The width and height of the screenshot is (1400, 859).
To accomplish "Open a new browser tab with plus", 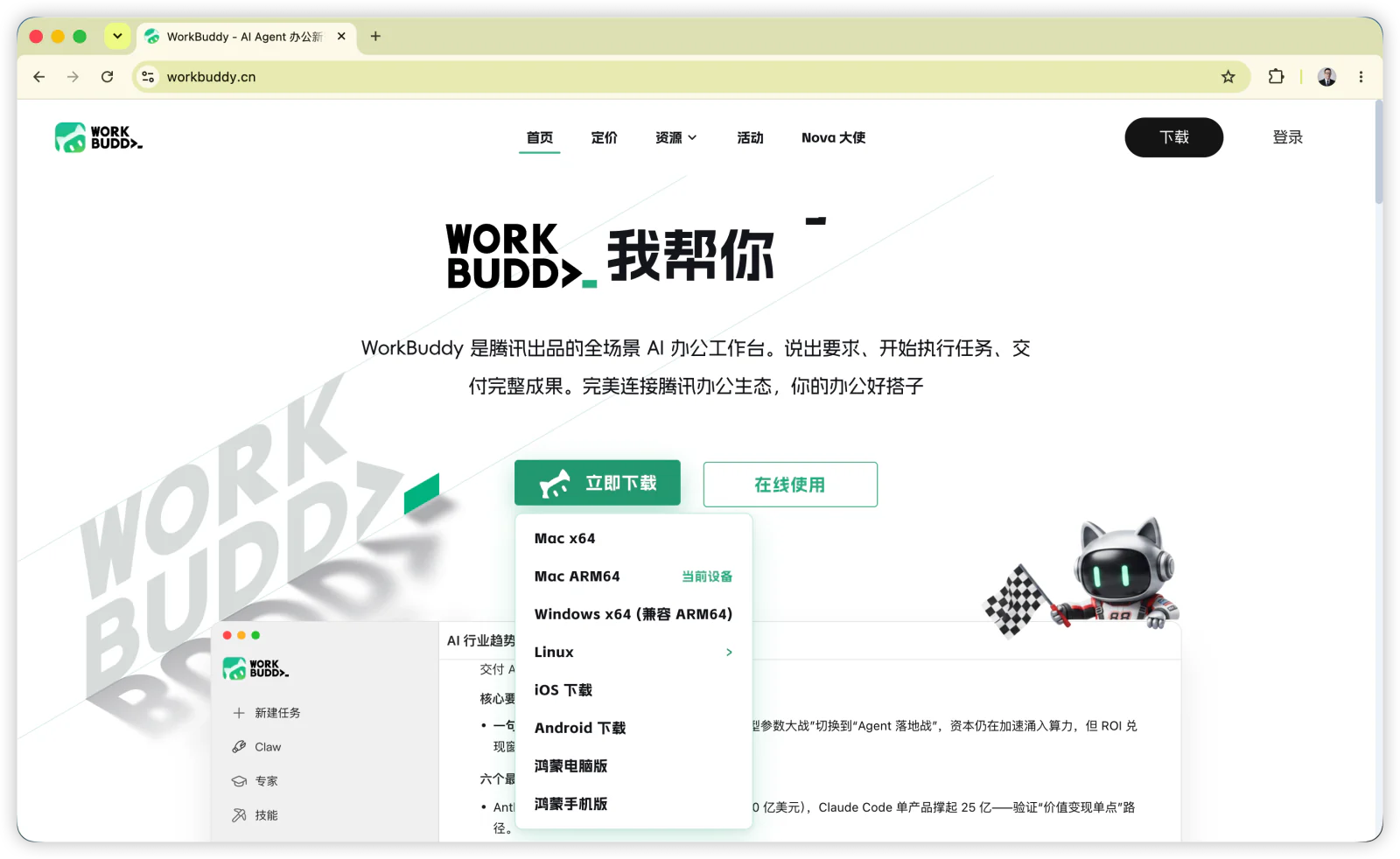I will click(x=375, y=36).
